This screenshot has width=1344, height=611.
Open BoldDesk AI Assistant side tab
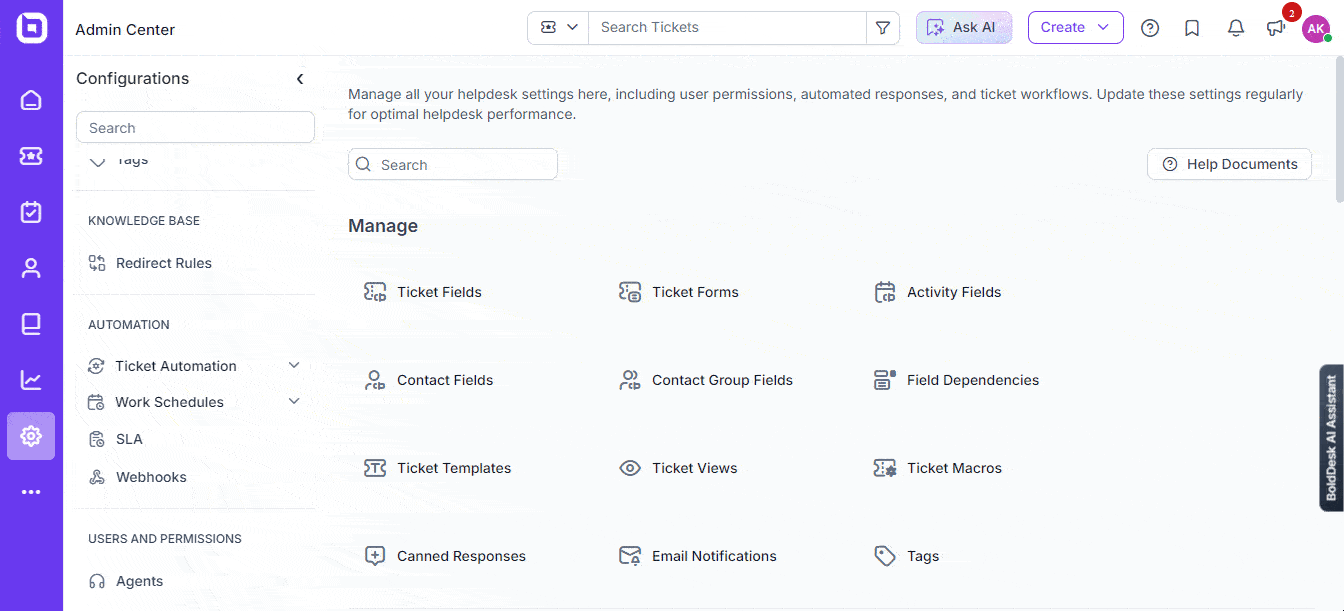[1331, 437]
